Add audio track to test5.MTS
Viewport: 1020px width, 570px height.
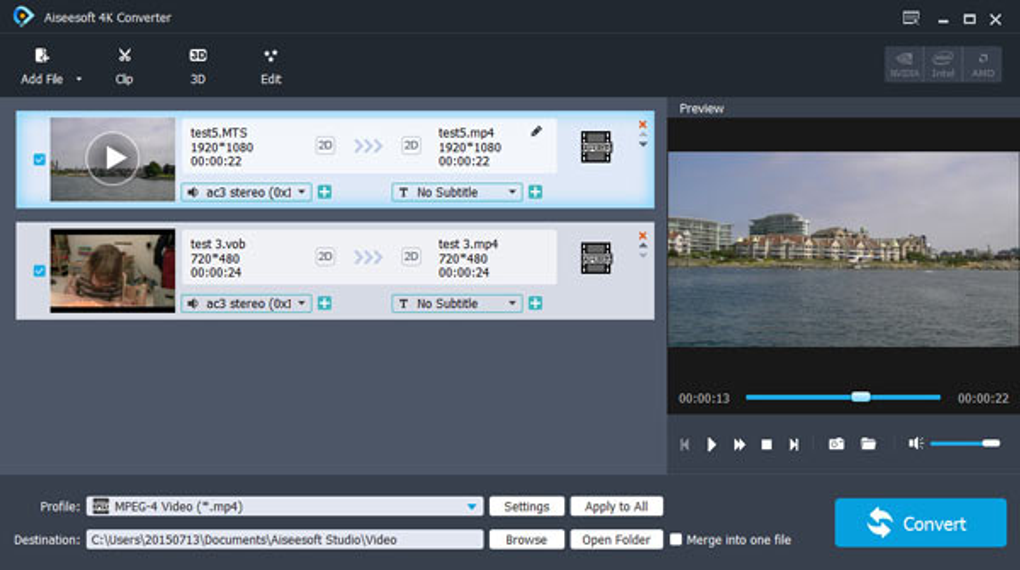[325, 192]
